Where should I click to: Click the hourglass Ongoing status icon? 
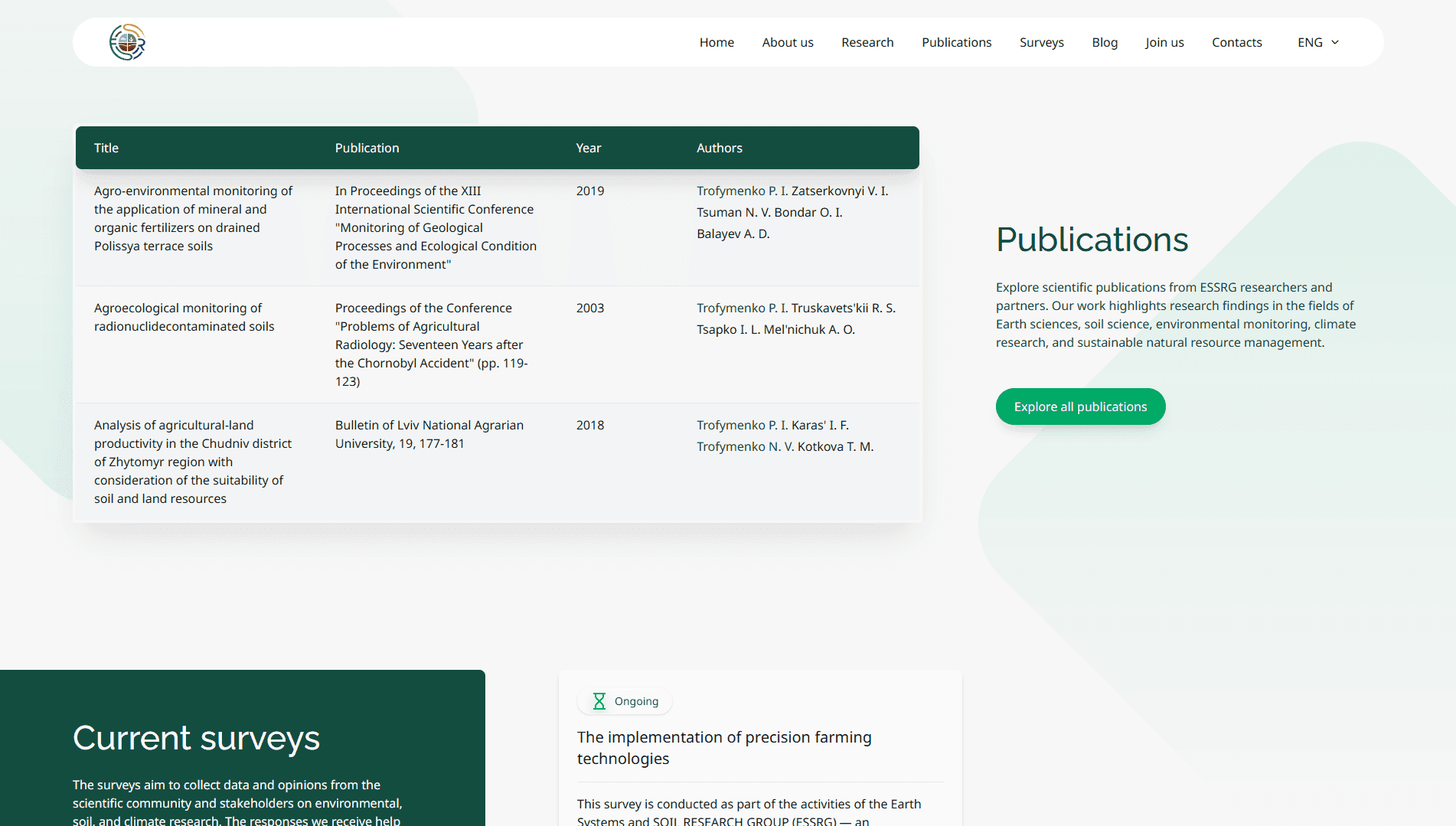click(x=599, y=701)
